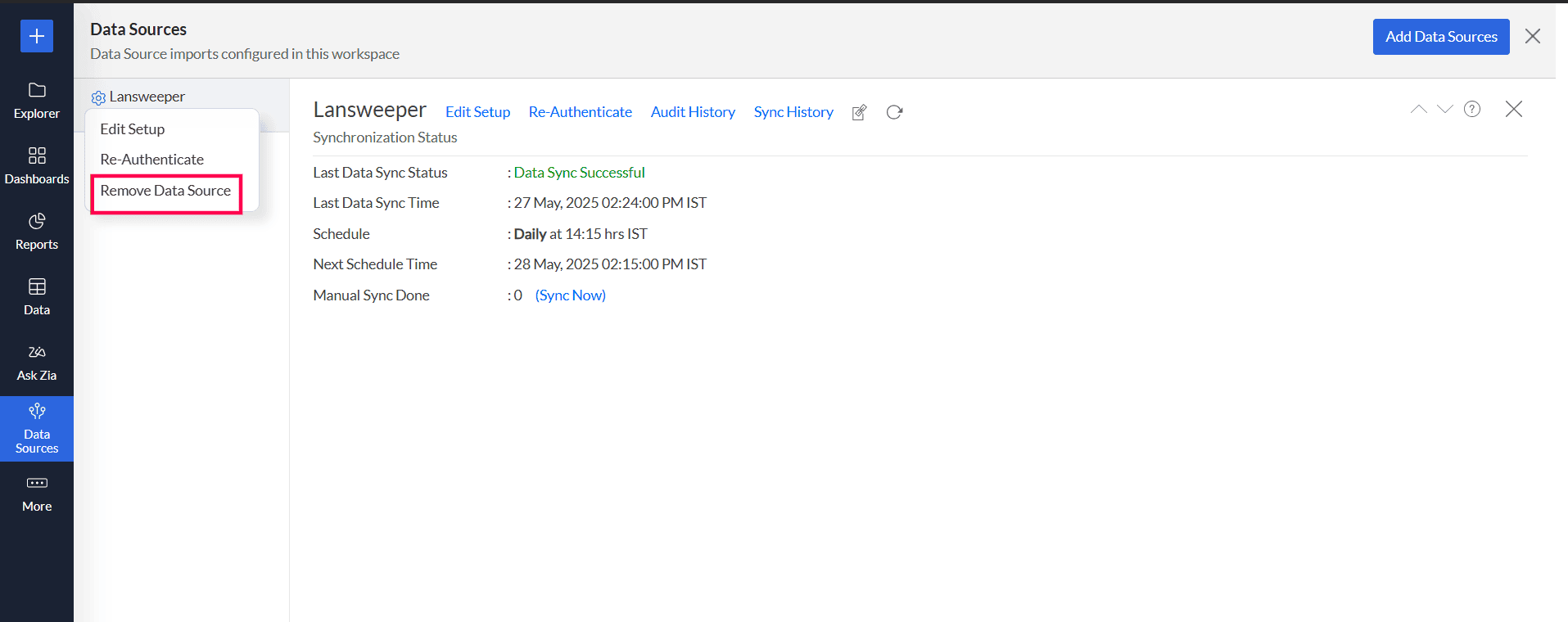1568x622 pixels.
Task: Click the Sync Now link
Action: (x=571, y=295)
